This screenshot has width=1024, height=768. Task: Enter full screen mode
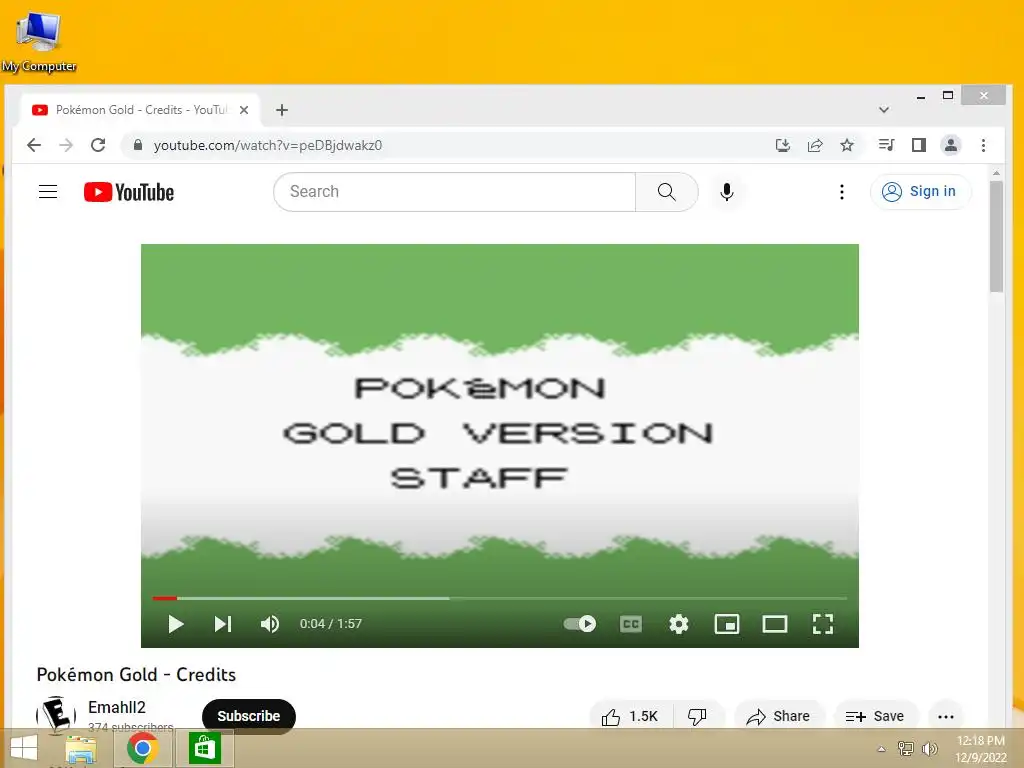[823, 624]
